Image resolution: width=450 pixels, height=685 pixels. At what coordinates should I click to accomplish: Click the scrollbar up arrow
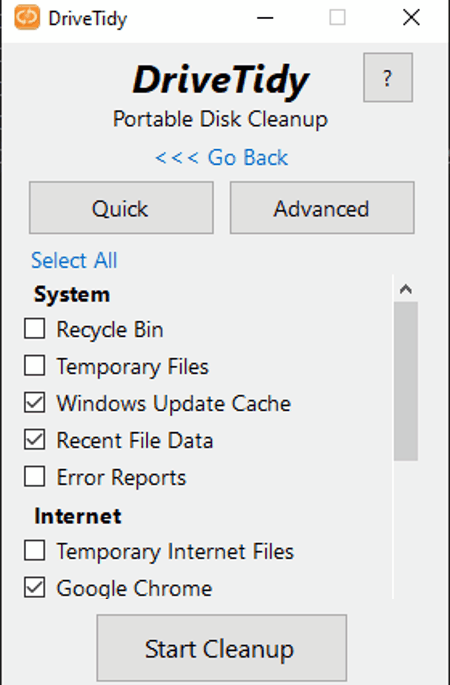coord(406,289)
